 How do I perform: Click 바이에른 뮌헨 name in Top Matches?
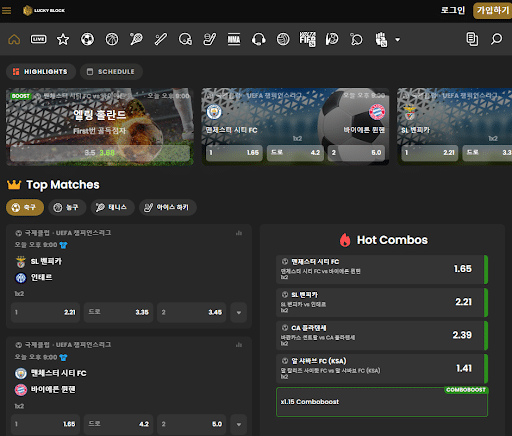point(53,389)
